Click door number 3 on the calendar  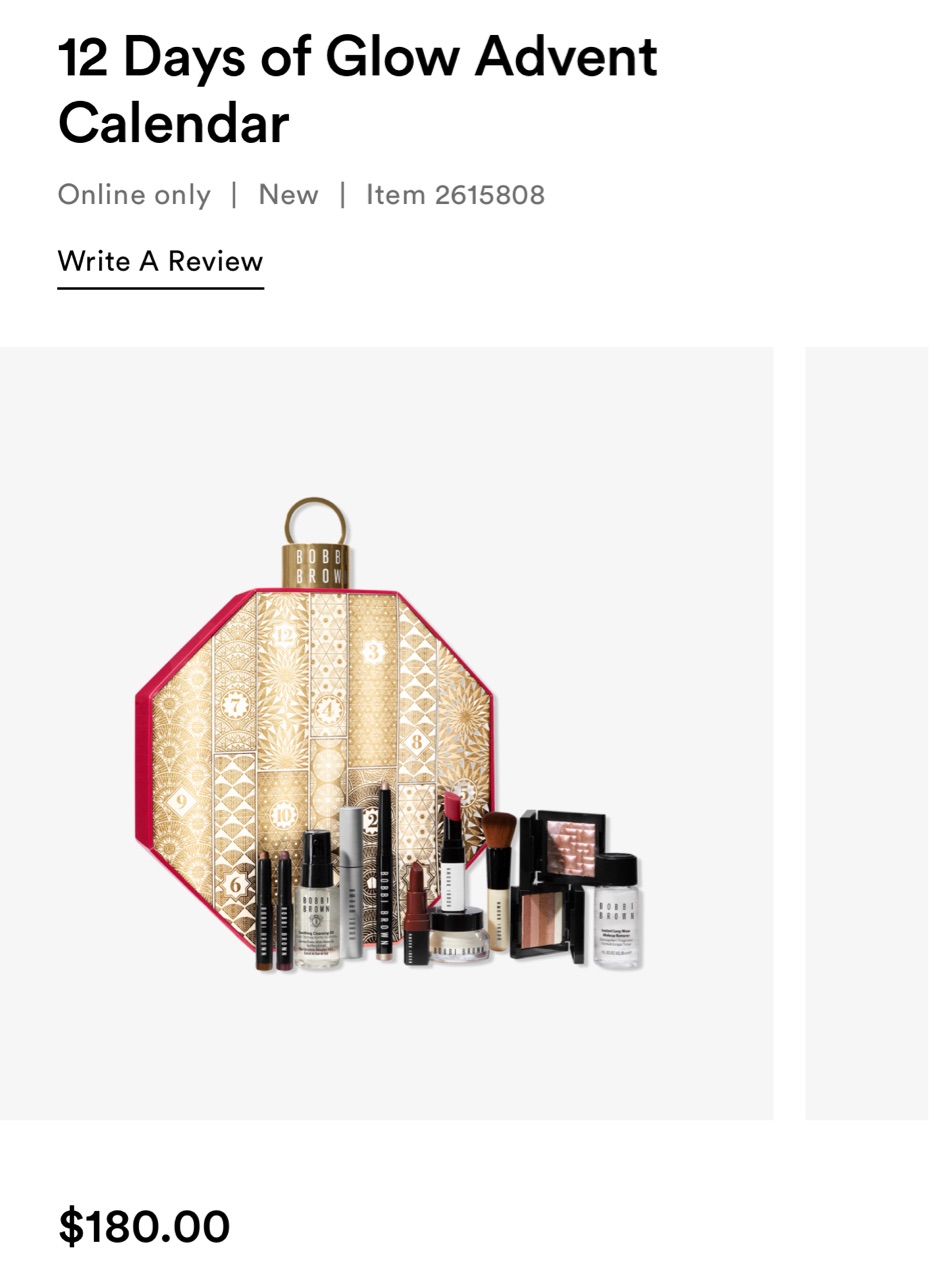click(x=373, y=653)
